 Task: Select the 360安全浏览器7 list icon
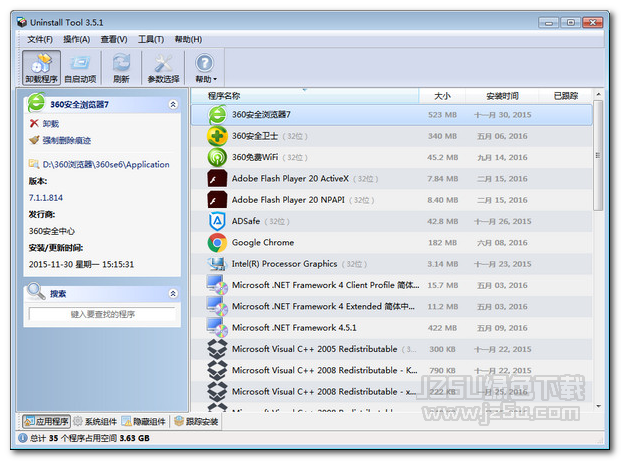[217, 115]
